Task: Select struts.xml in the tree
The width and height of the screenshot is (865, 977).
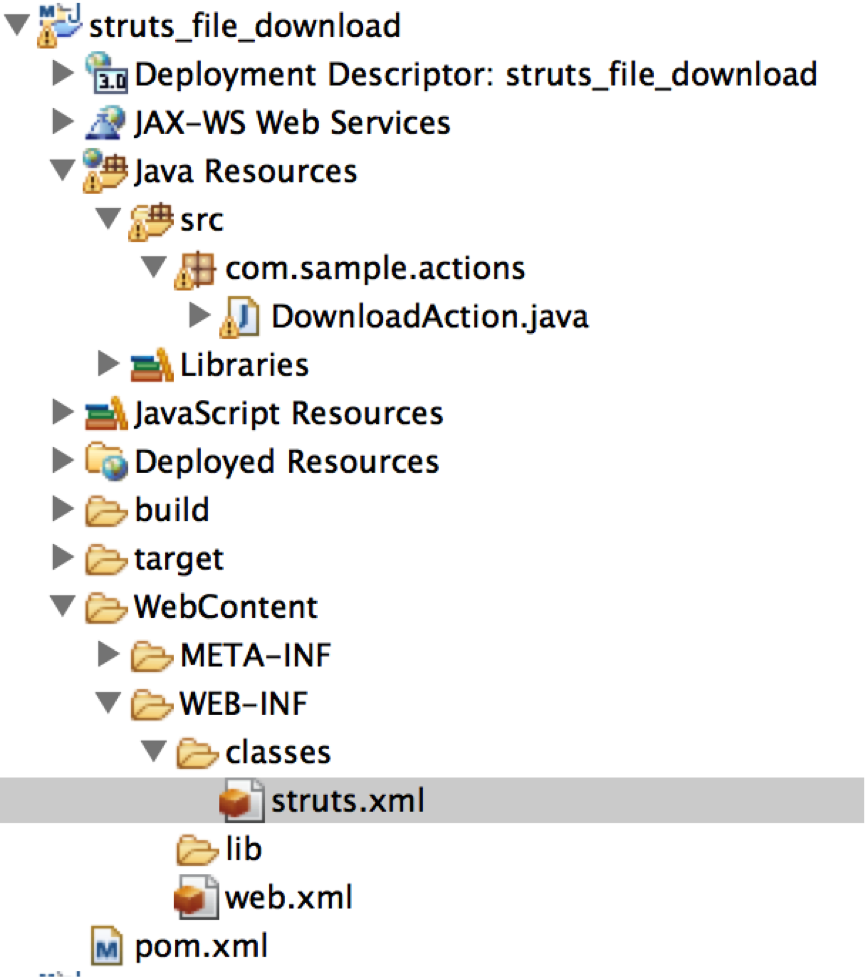Action: (347, 801)
